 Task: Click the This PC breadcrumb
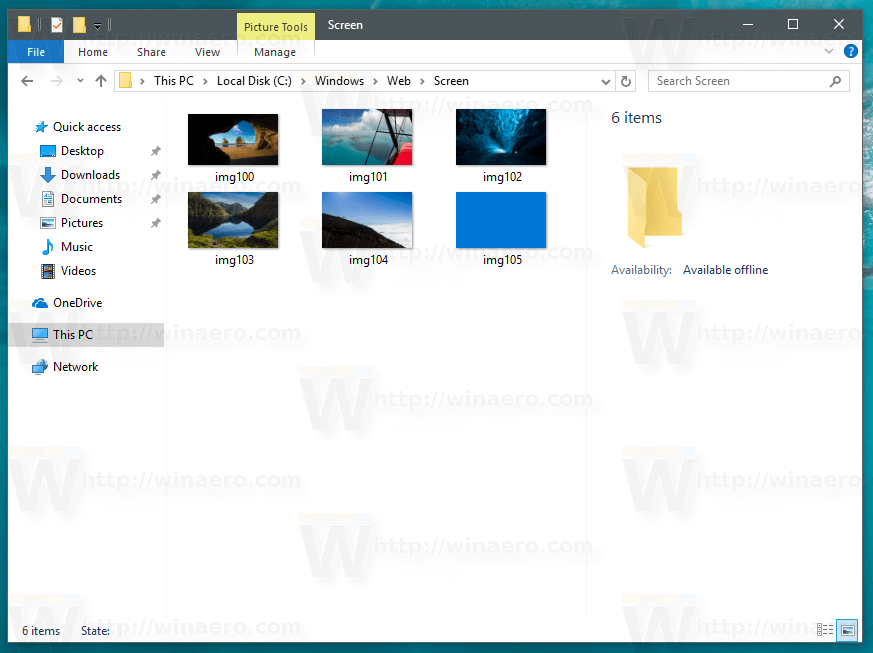[x=174, y=81]
